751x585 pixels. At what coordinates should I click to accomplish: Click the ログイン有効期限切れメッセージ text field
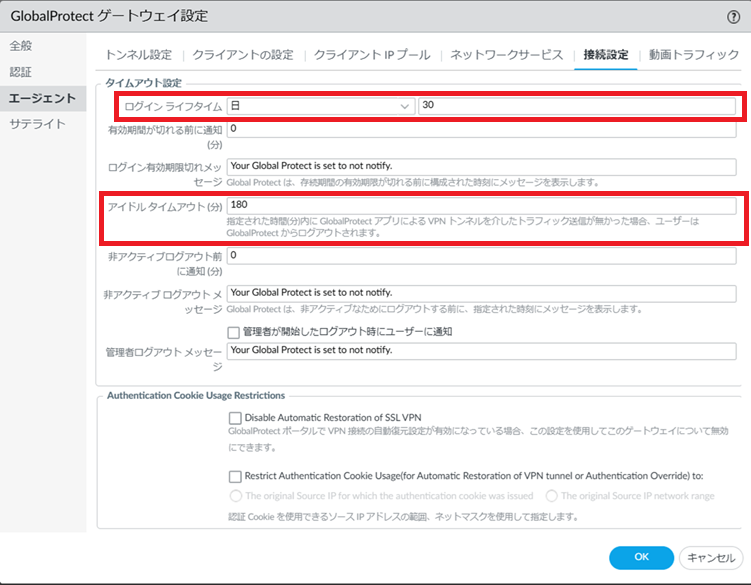tap(481, 166)
